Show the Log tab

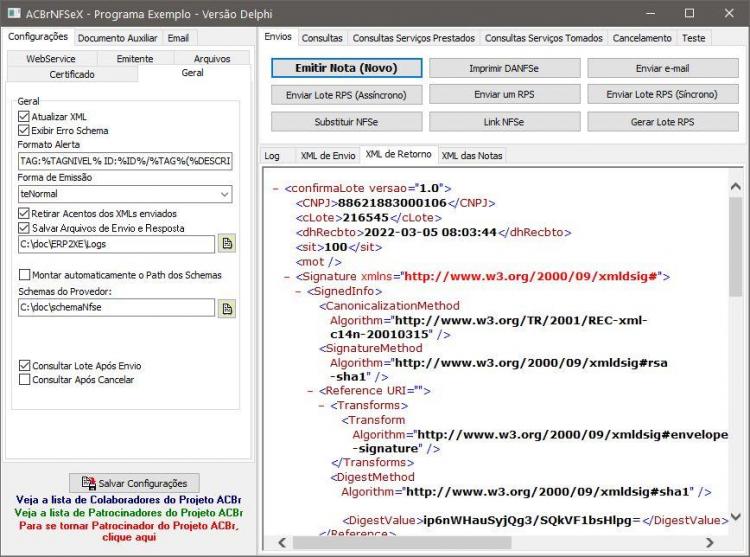click(x=272, y=155)
